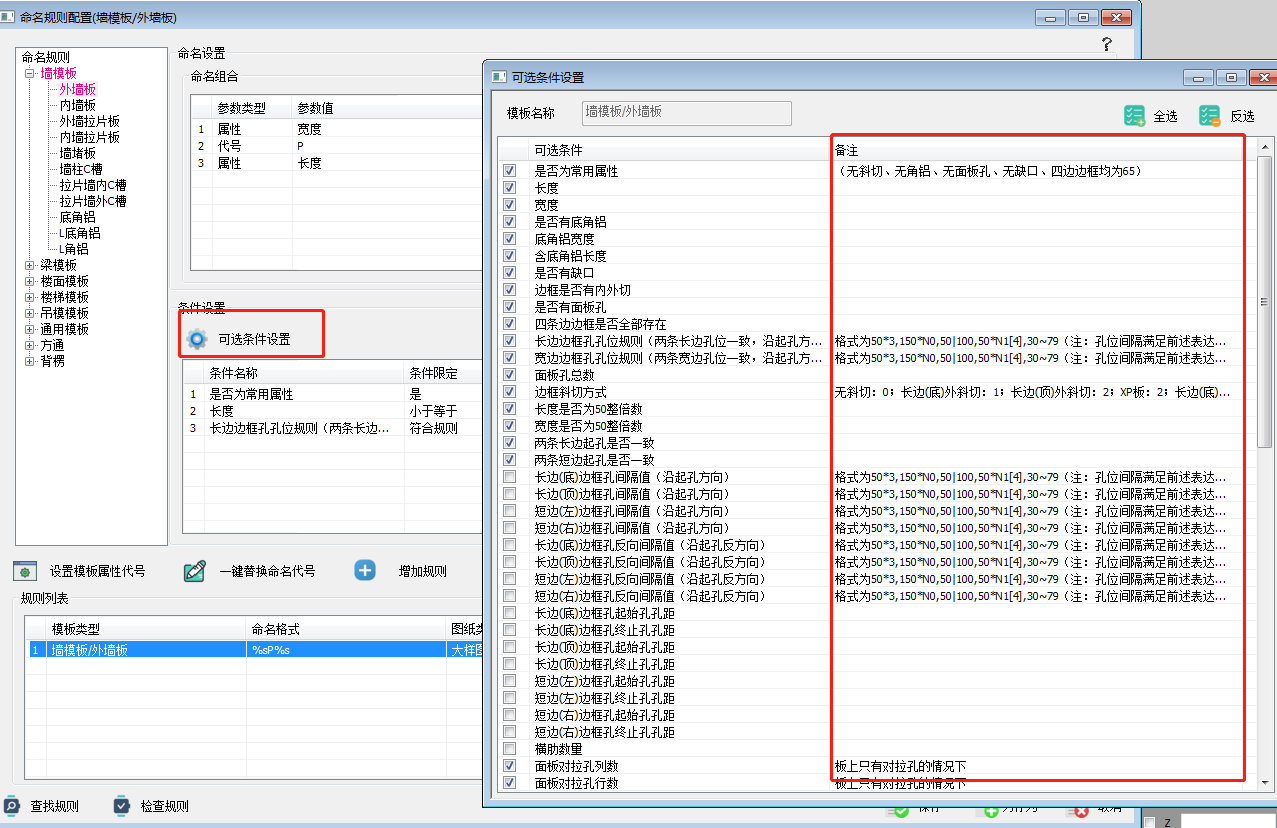Uncheck 是否为常用属性 checkbox

click(510, 171)
